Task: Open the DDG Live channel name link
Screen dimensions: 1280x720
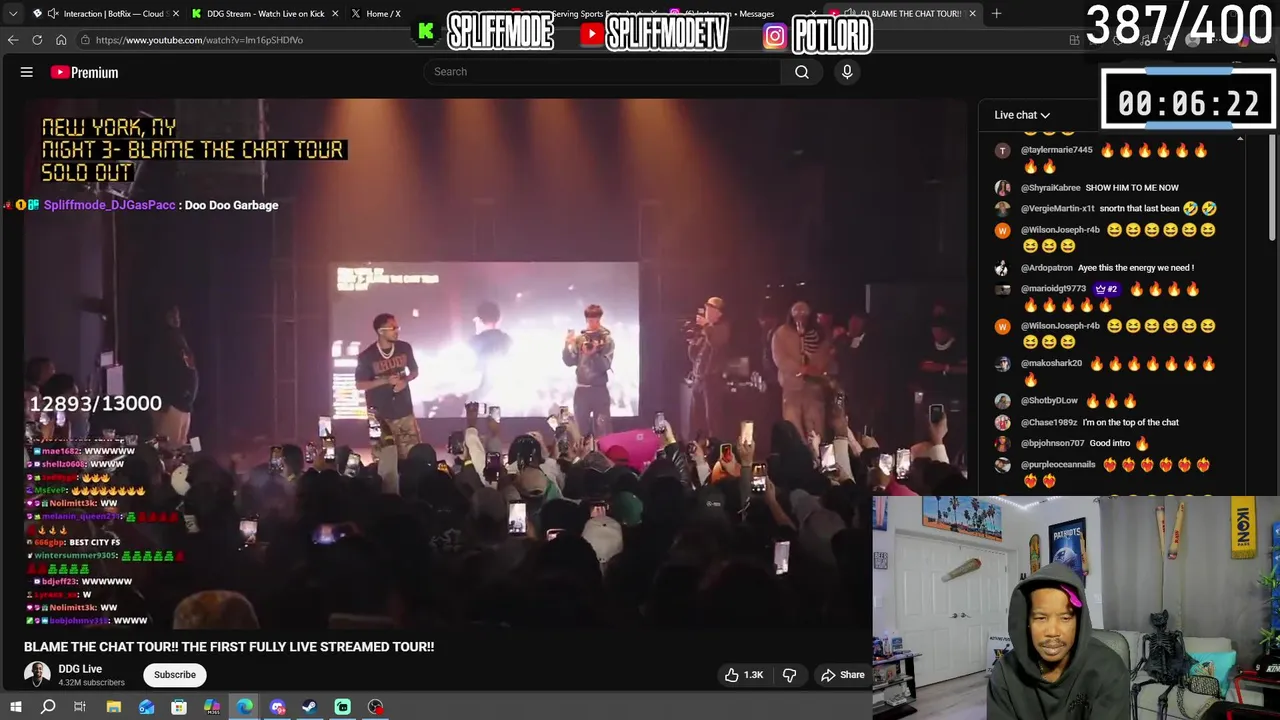Action: (x=80, y=669)
